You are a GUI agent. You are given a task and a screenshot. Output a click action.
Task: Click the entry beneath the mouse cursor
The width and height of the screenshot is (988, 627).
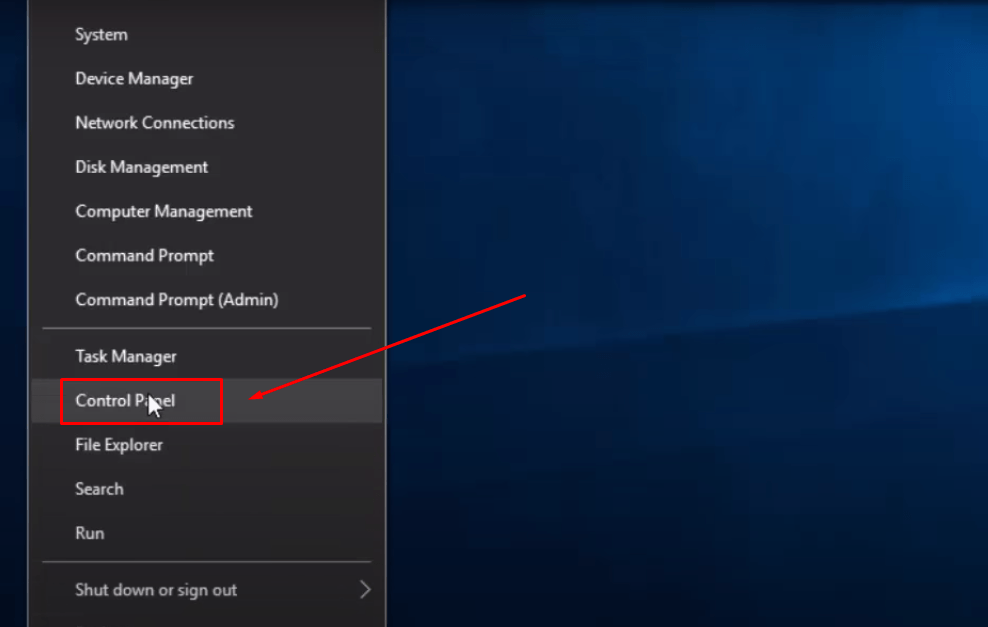207,401
